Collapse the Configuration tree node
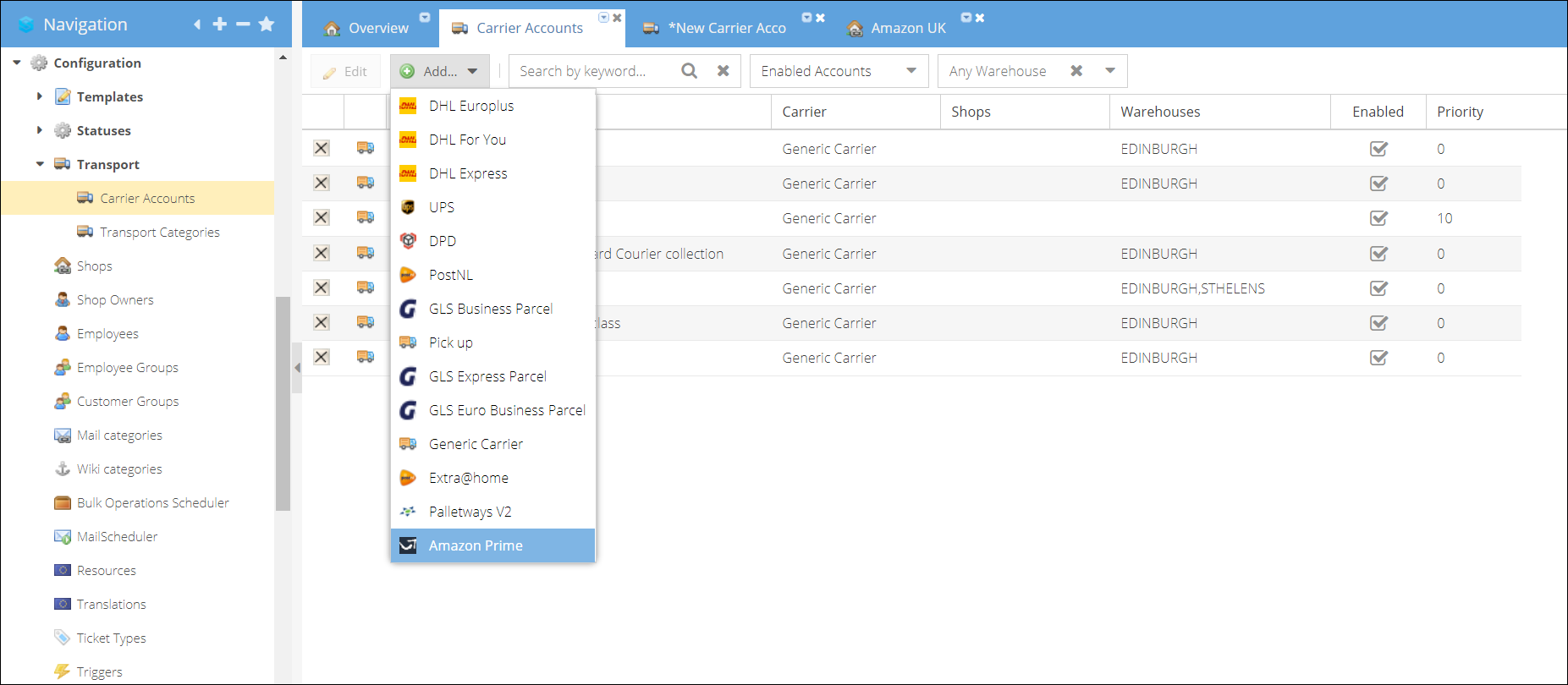Screen dimensions: 1568x685 (17, 63)
